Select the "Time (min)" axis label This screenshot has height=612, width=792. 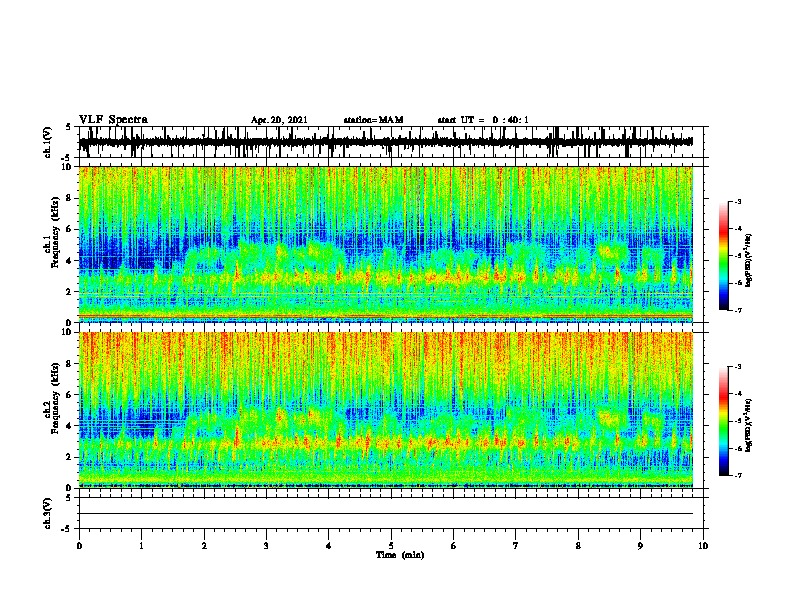click(x=400, y=555)
